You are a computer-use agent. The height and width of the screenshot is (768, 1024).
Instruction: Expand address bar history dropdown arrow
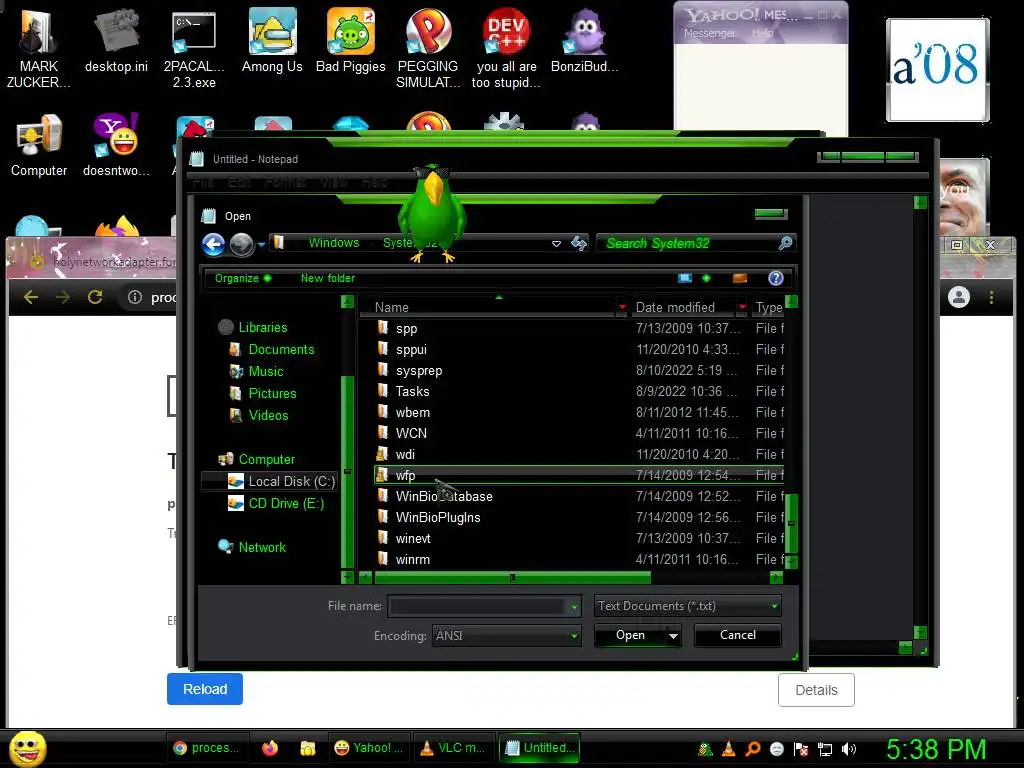pos(556,244)
